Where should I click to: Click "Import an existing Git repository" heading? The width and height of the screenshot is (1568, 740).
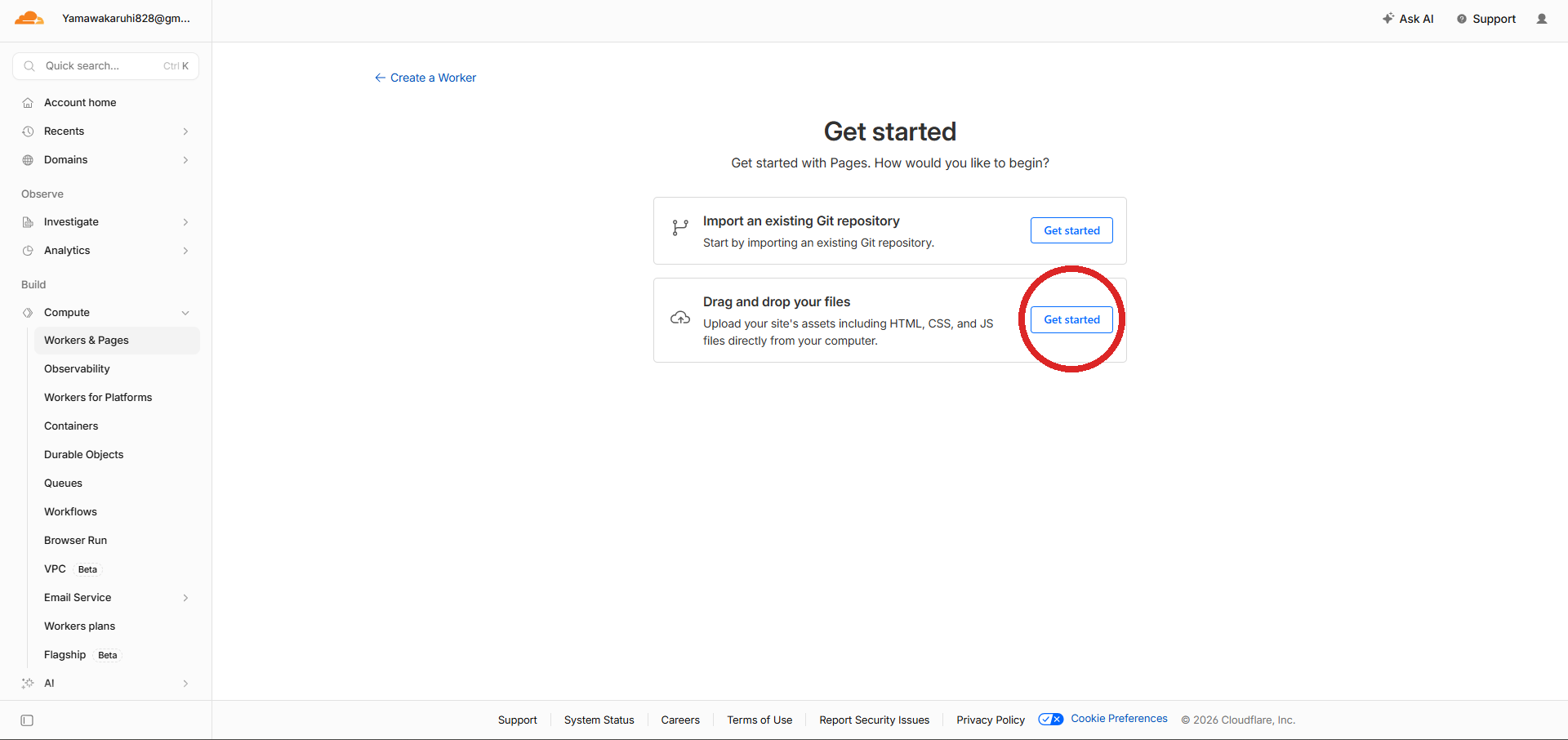[x=801, y=221]
